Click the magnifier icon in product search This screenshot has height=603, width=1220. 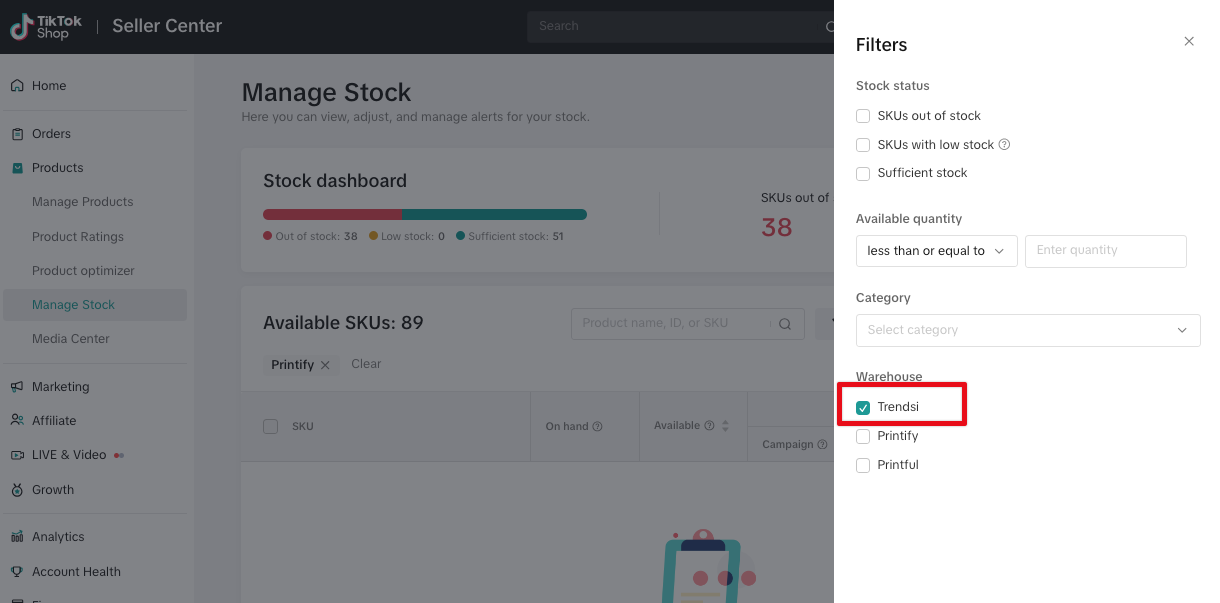[x=785, y=324]
